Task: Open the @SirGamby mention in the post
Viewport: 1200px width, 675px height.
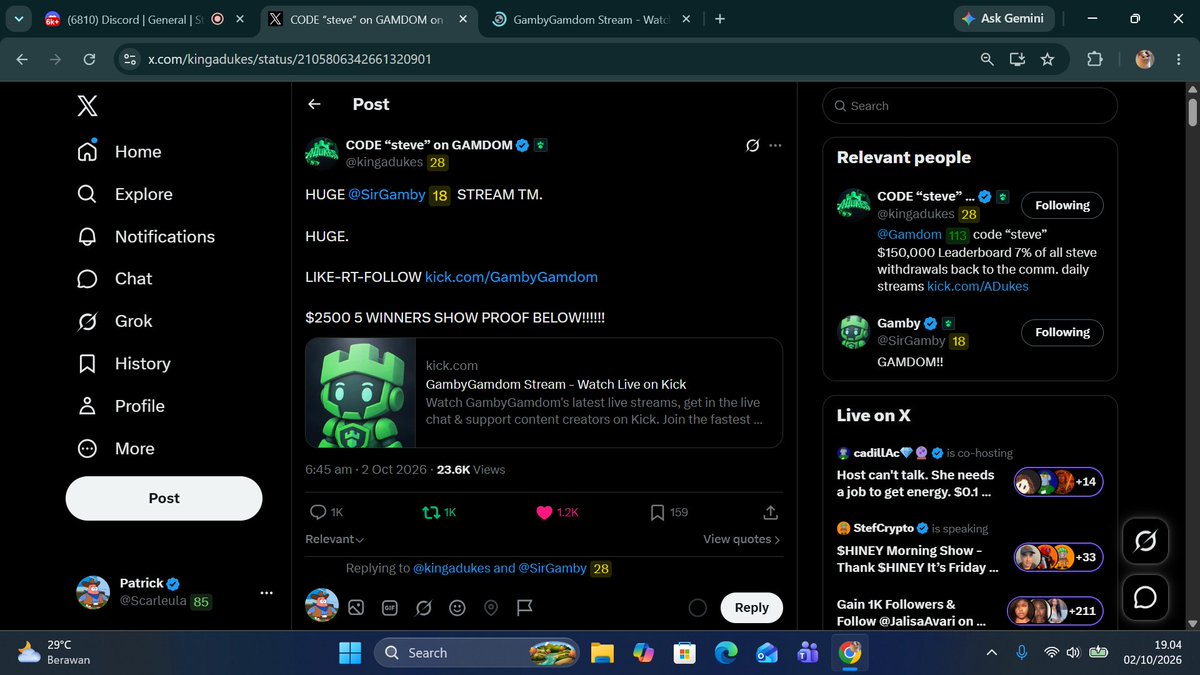Action: tap(387, 195)
